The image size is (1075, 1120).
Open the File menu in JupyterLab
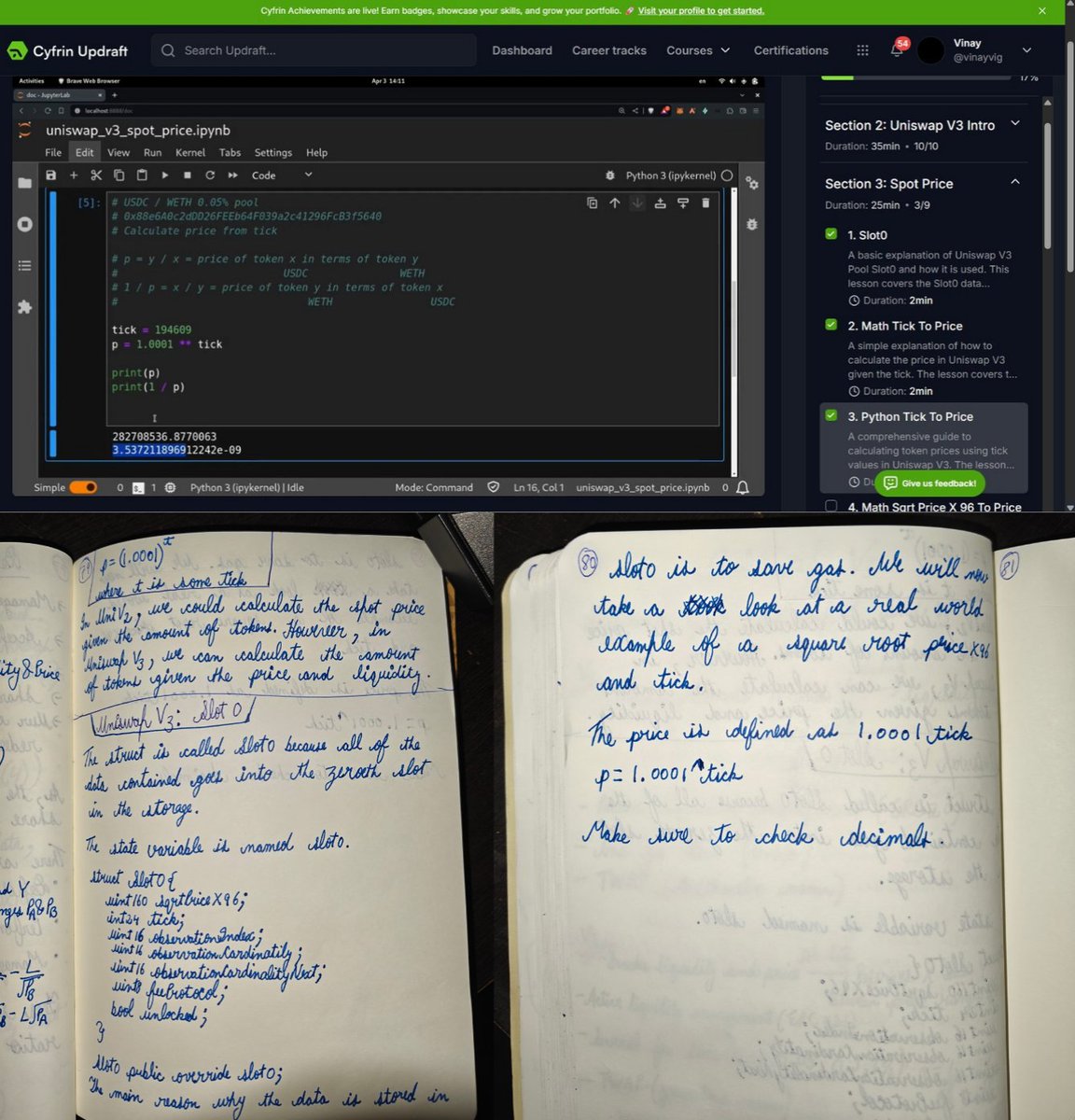pos(53,152)
